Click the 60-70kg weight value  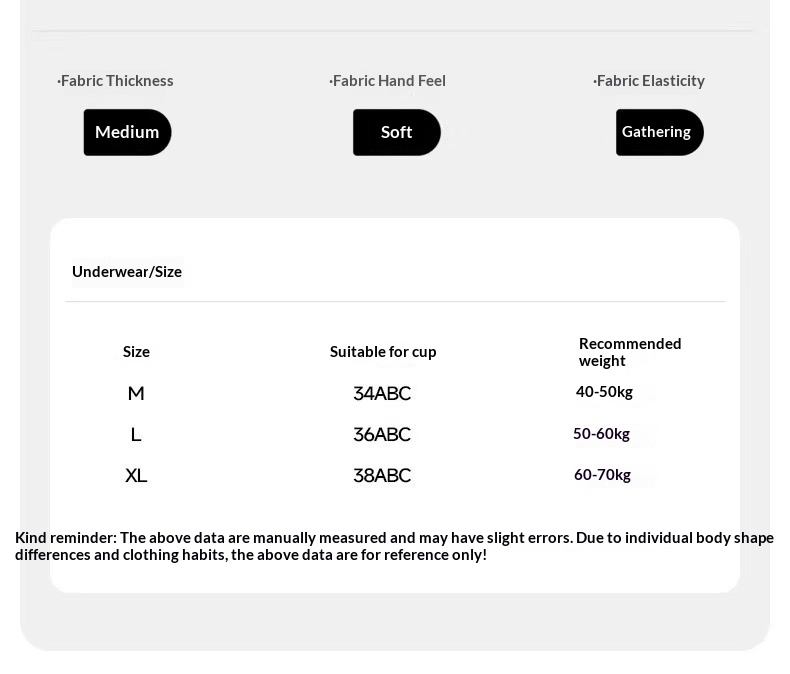coord(602,475)
